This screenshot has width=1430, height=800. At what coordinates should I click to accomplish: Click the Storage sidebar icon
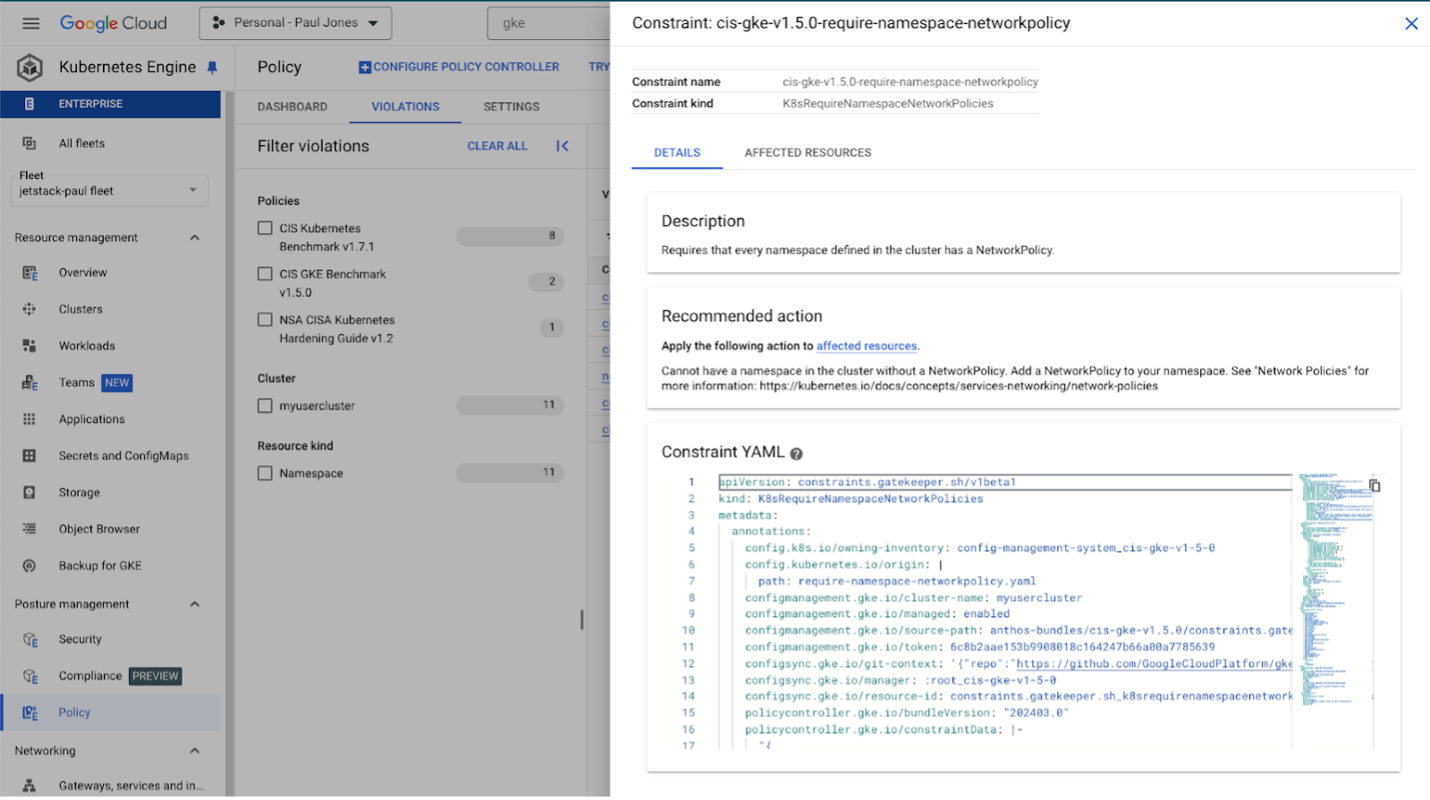pyautogui.click(x=29, y=493)
